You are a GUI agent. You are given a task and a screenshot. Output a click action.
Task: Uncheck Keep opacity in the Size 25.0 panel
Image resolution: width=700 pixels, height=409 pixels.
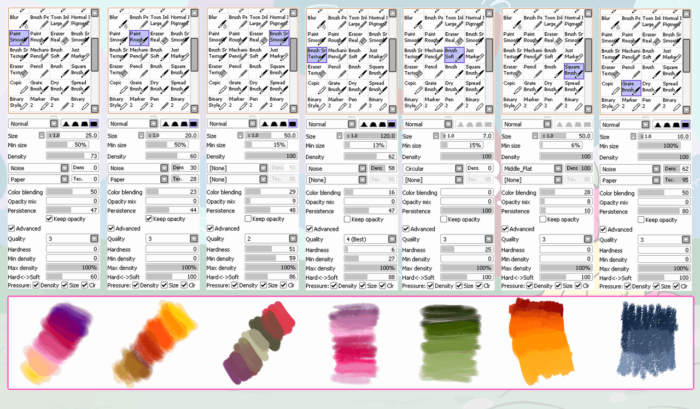(x=49, y=219)
